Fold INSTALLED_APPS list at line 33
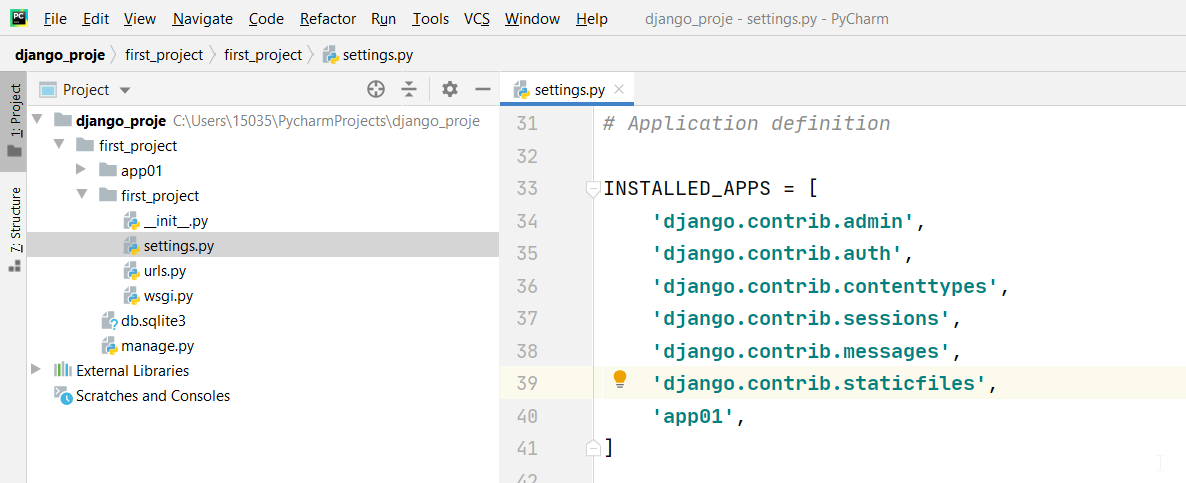The width and height of the screenshot is (1186, 483). [593, 188]
